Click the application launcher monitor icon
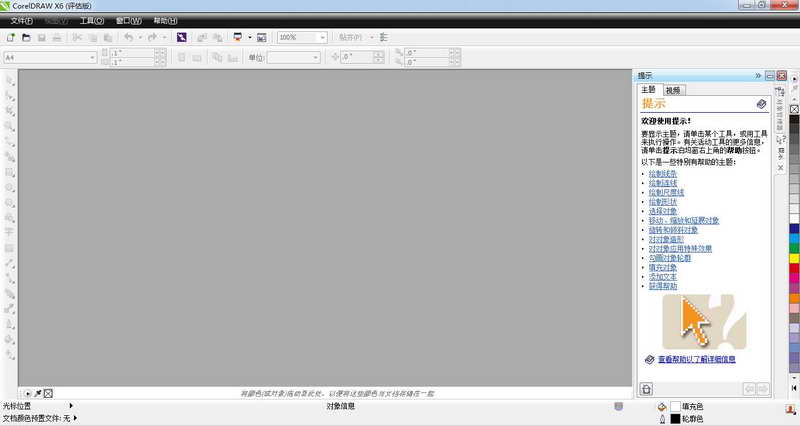Image resolution: width=800 pixels, height=426 pixels. pos(238,37)
